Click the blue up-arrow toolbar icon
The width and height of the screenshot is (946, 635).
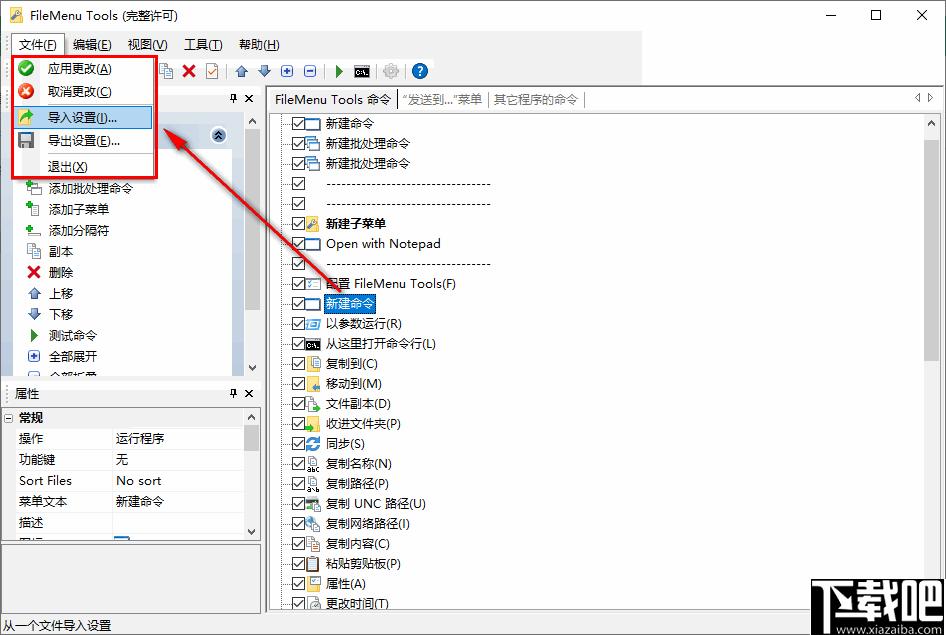point(239,70)
